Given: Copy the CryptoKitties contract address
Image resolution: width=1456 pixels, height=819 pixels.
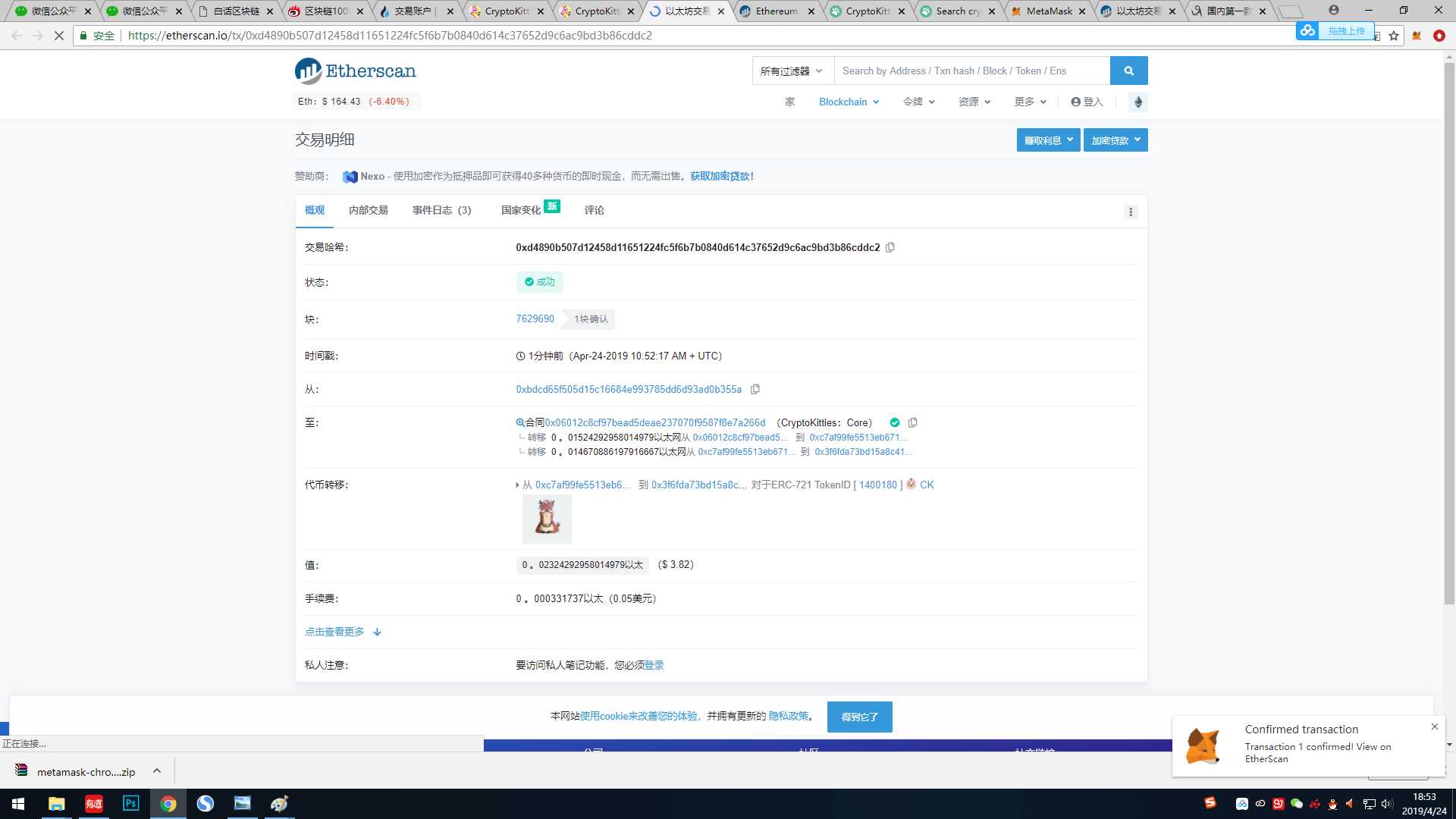Looking at the screenshot, I should tap(912, 422).
